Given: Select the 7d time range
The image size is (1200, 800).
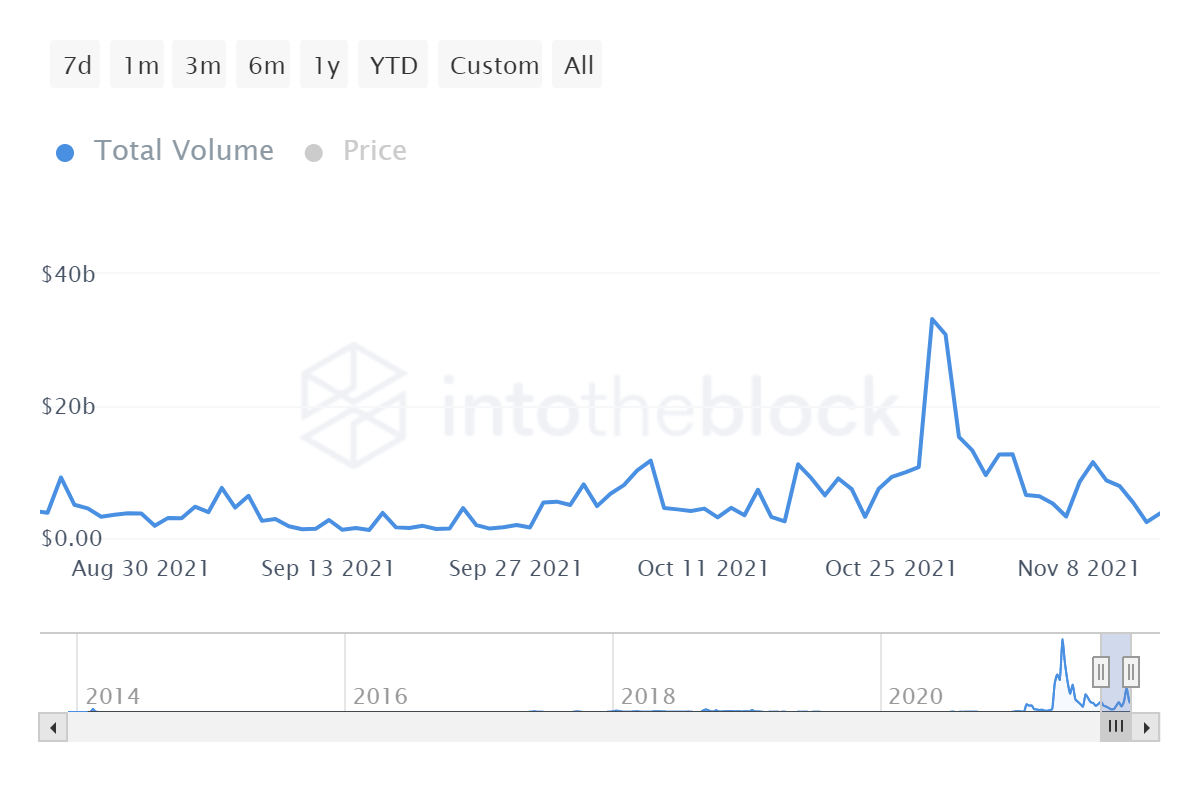Looking at the screenshot, I should click(76, 65).
